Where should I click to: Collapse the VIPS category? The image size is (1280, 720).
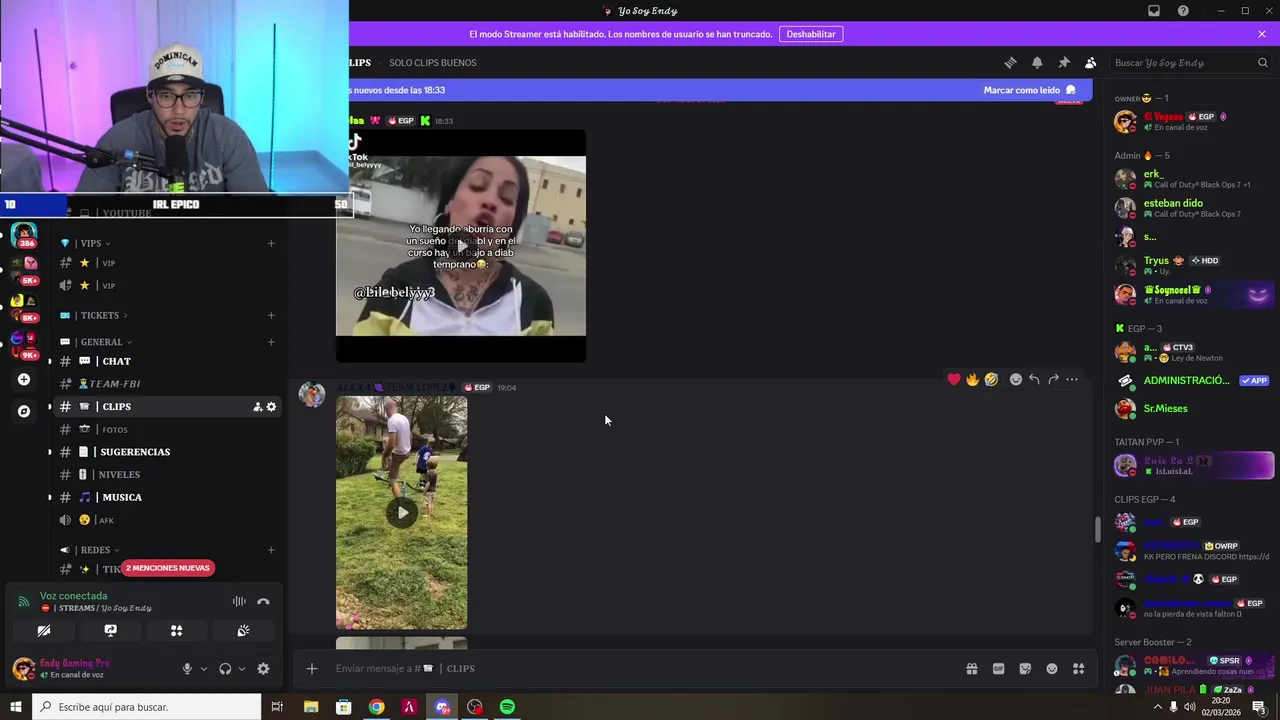click(90, 243)
